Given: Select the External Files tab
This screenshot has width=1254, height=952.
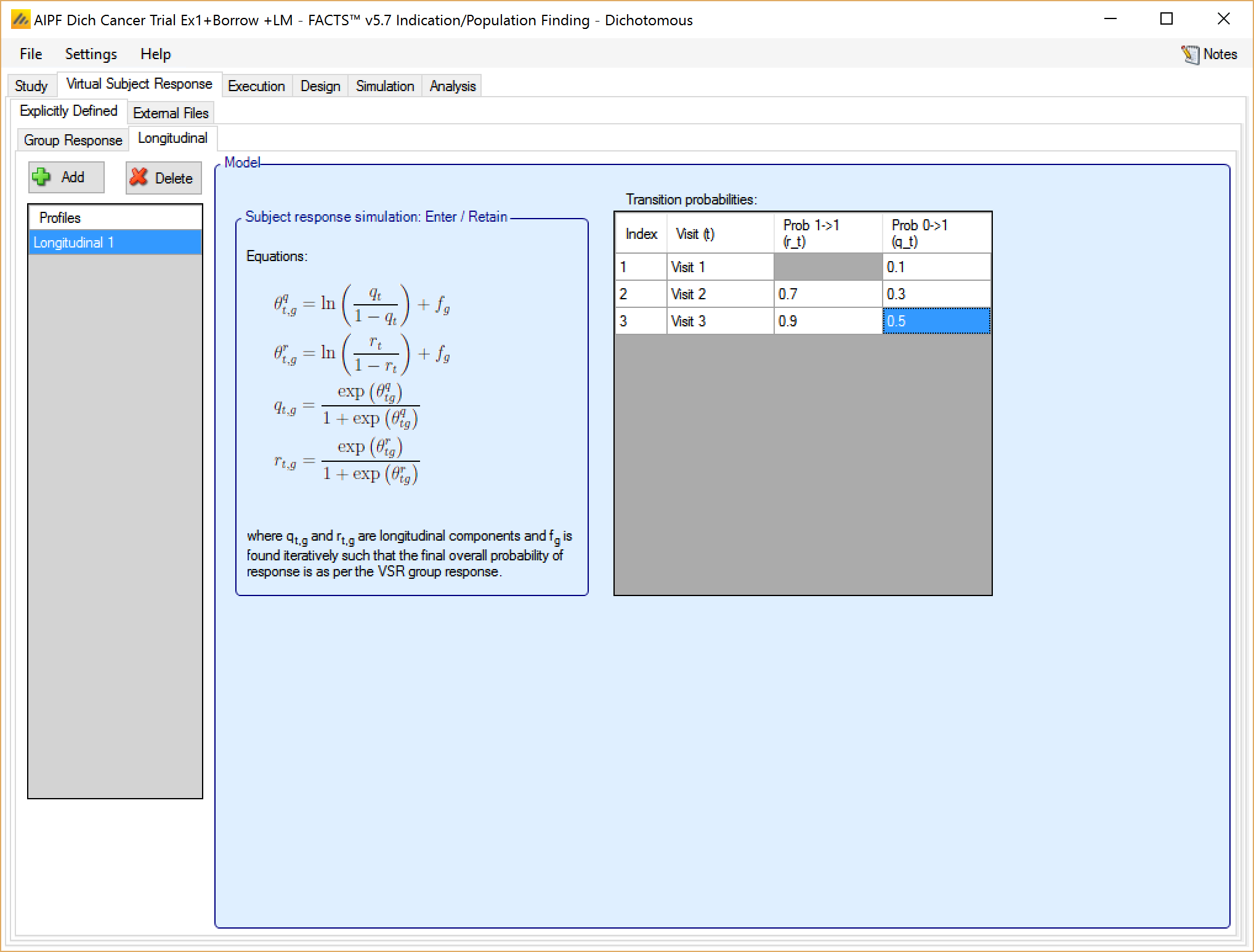Looking at the screenshot, I should click(x=171, y=113).
